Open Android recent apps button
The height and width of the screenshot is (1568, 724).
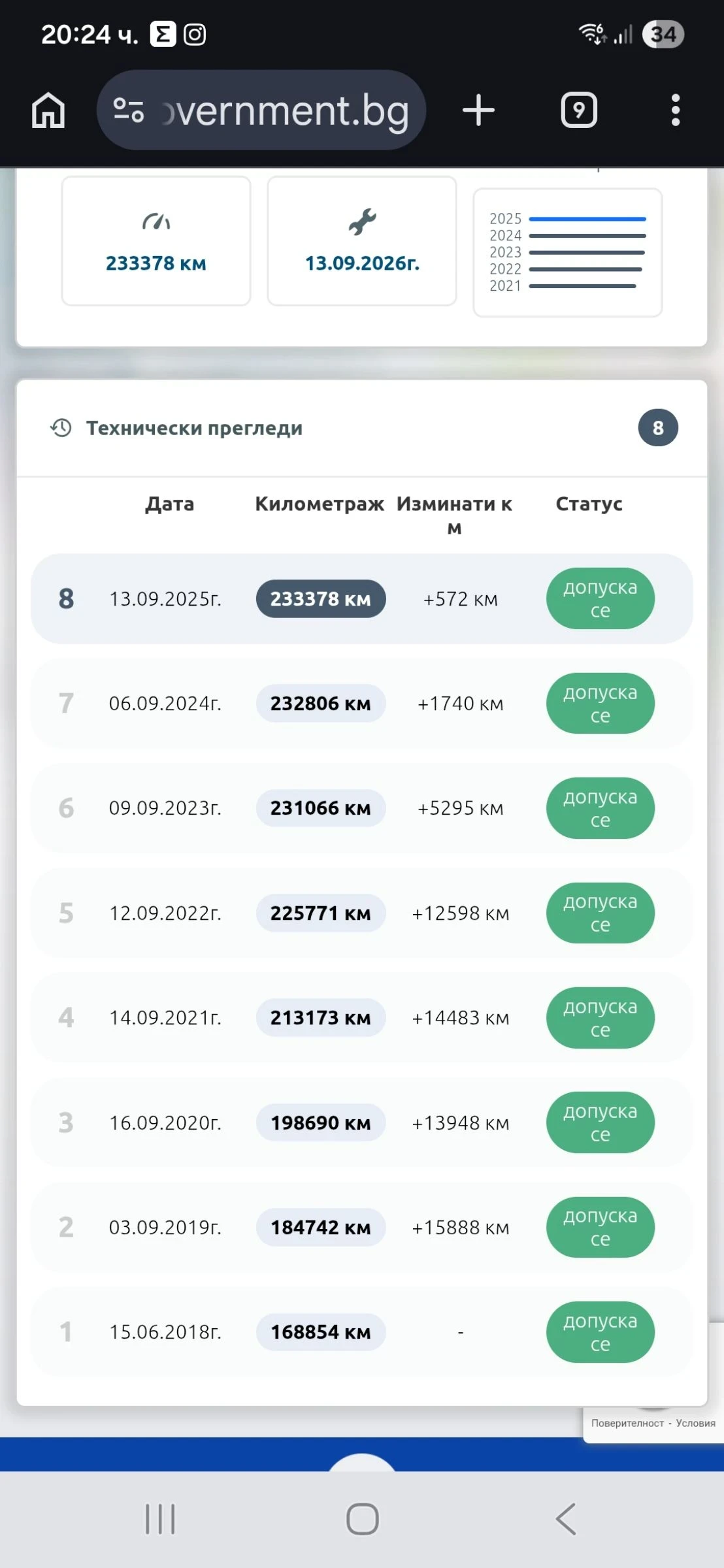click(160, 1518)
